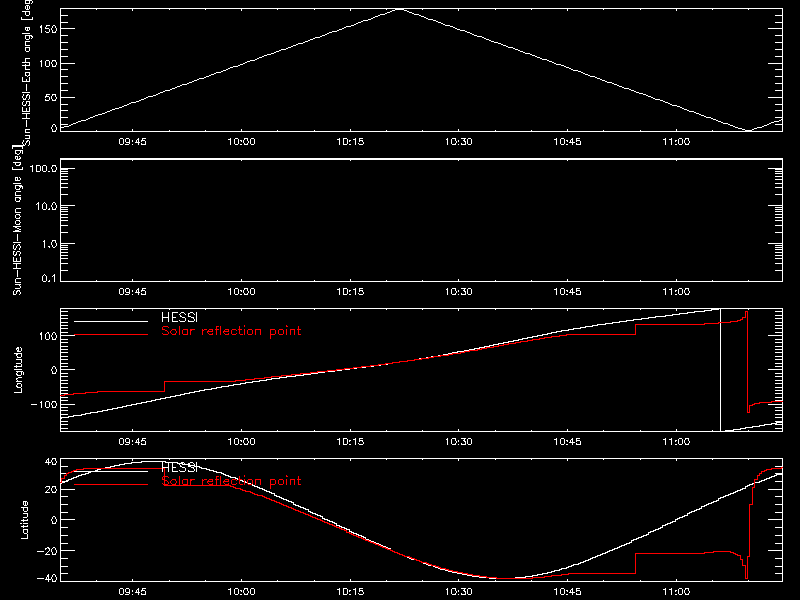800x600 pixels.
Task: Click the 0 tick on Longitude plot
Action: click(x=54, y=370)
